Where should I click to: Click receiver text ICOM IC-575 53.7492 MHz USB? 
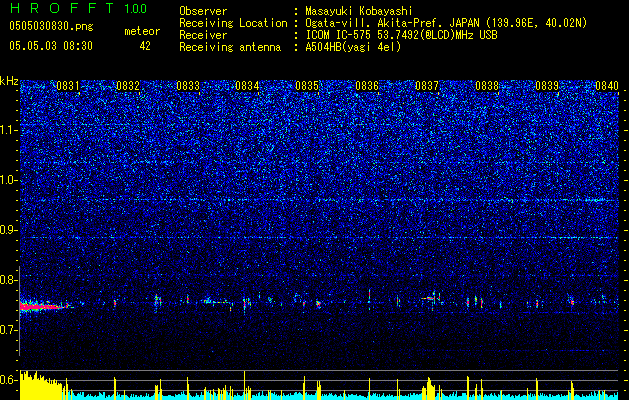[x=401, y=35]
